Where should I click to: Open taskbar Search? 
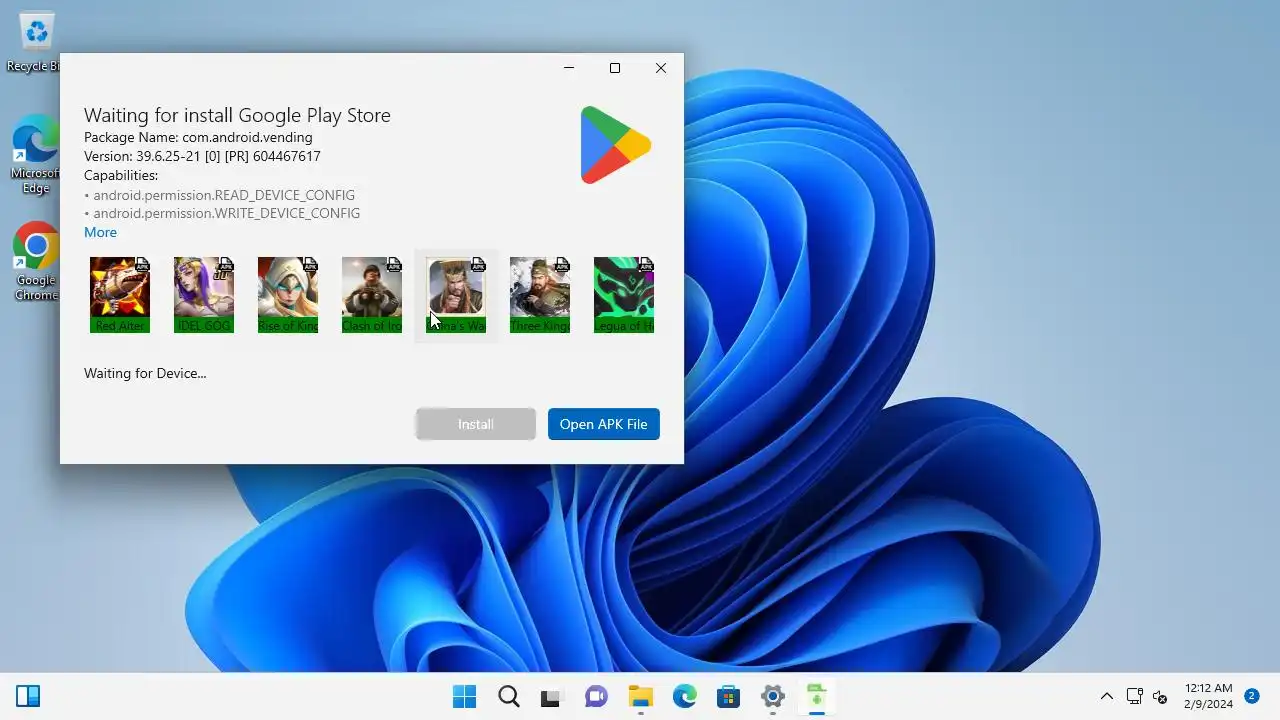[x=509, y=696]
